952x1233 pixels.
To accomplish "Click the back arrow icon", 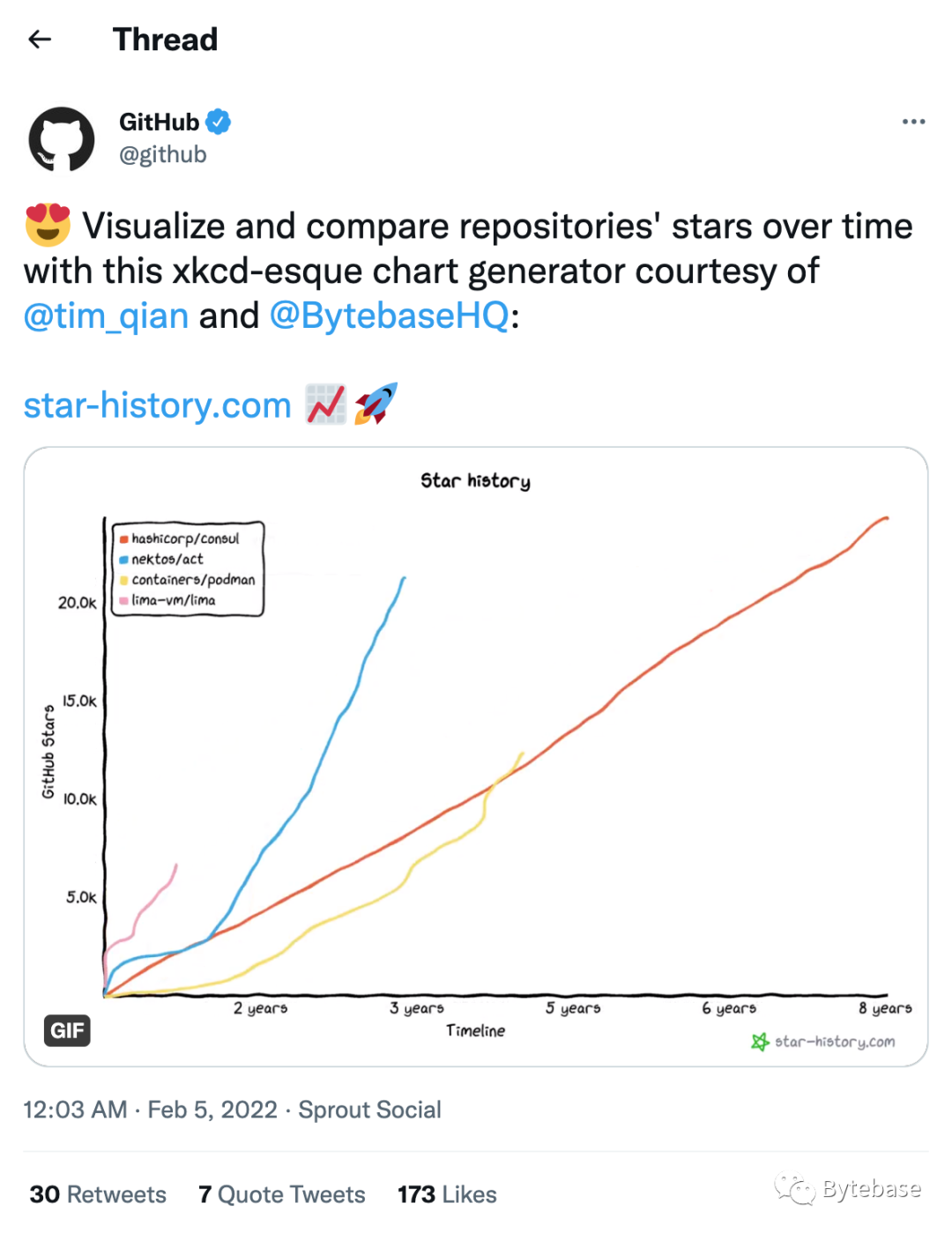I will tap(40, 40).
